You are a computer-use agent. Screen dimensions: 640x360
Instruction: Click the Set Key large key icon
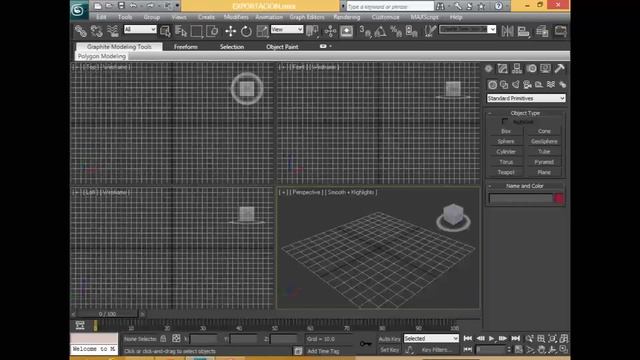(x=365, y=344)
